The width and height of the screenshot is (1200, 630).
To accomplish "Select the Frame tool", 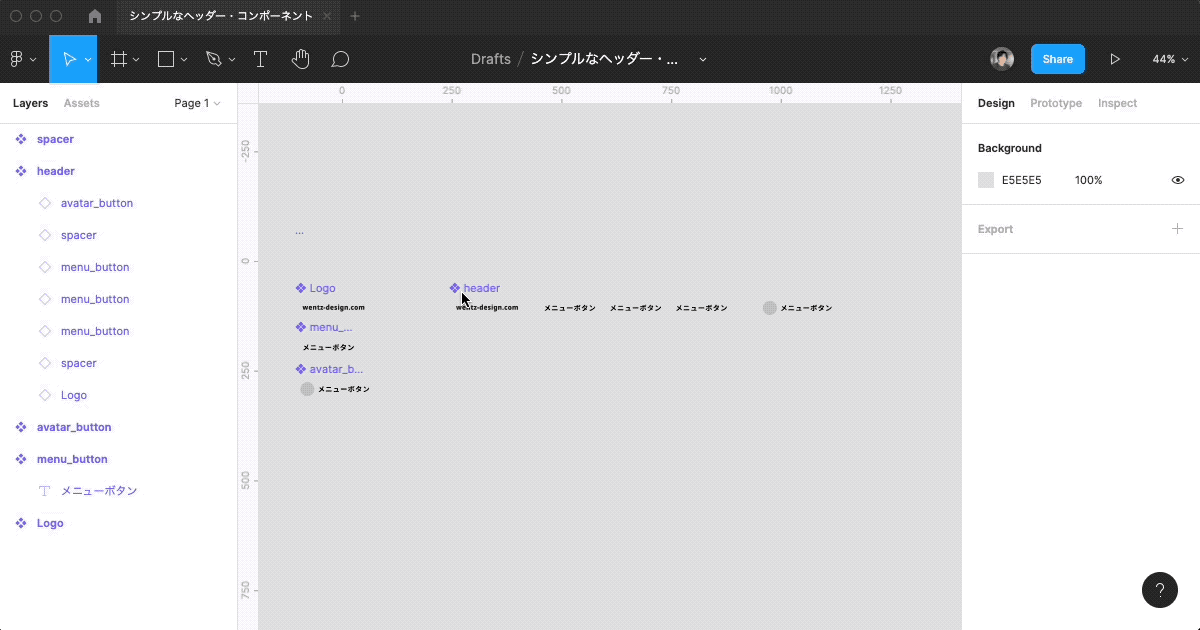I will coord(118,59).
